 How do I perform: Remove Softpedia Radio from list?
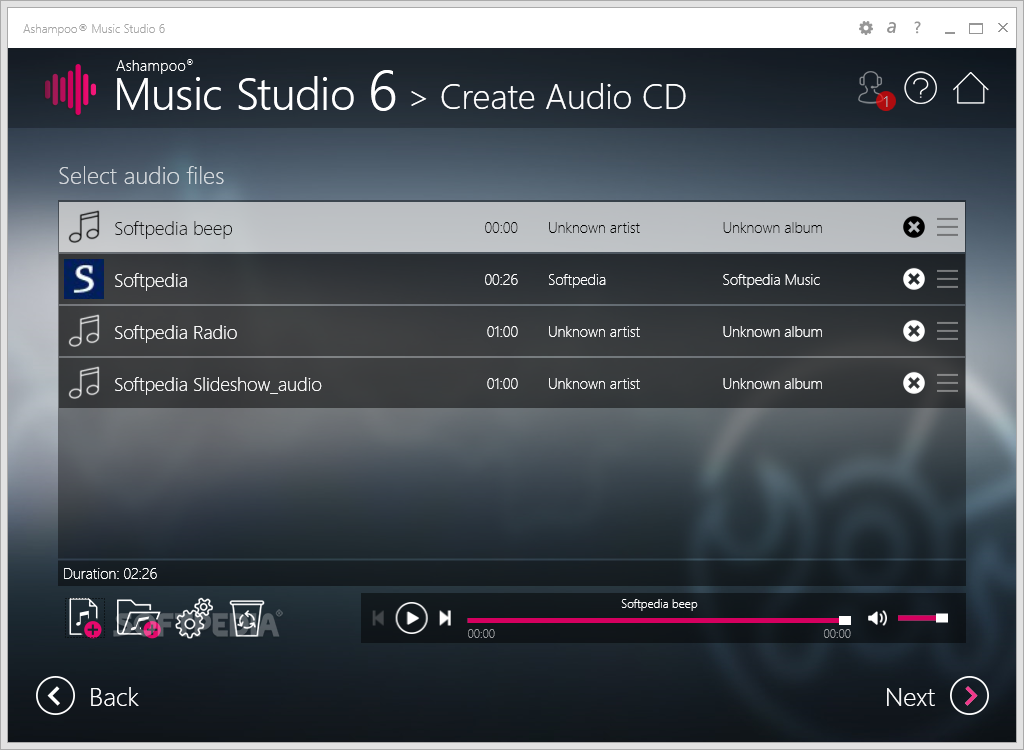pos(914,331)
